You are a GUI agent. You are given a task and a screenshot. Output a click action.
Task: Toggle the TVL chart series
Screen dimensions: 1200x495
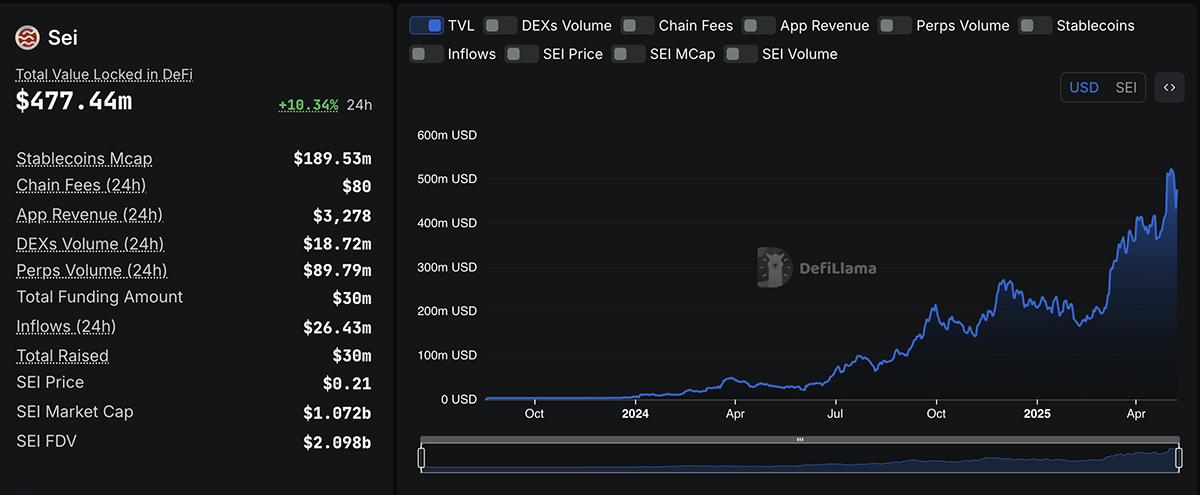(426, 25)
